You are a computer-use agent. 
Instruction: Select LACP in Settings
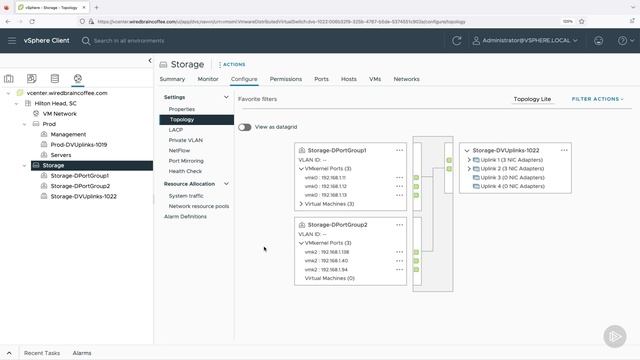tap(176, 130)
